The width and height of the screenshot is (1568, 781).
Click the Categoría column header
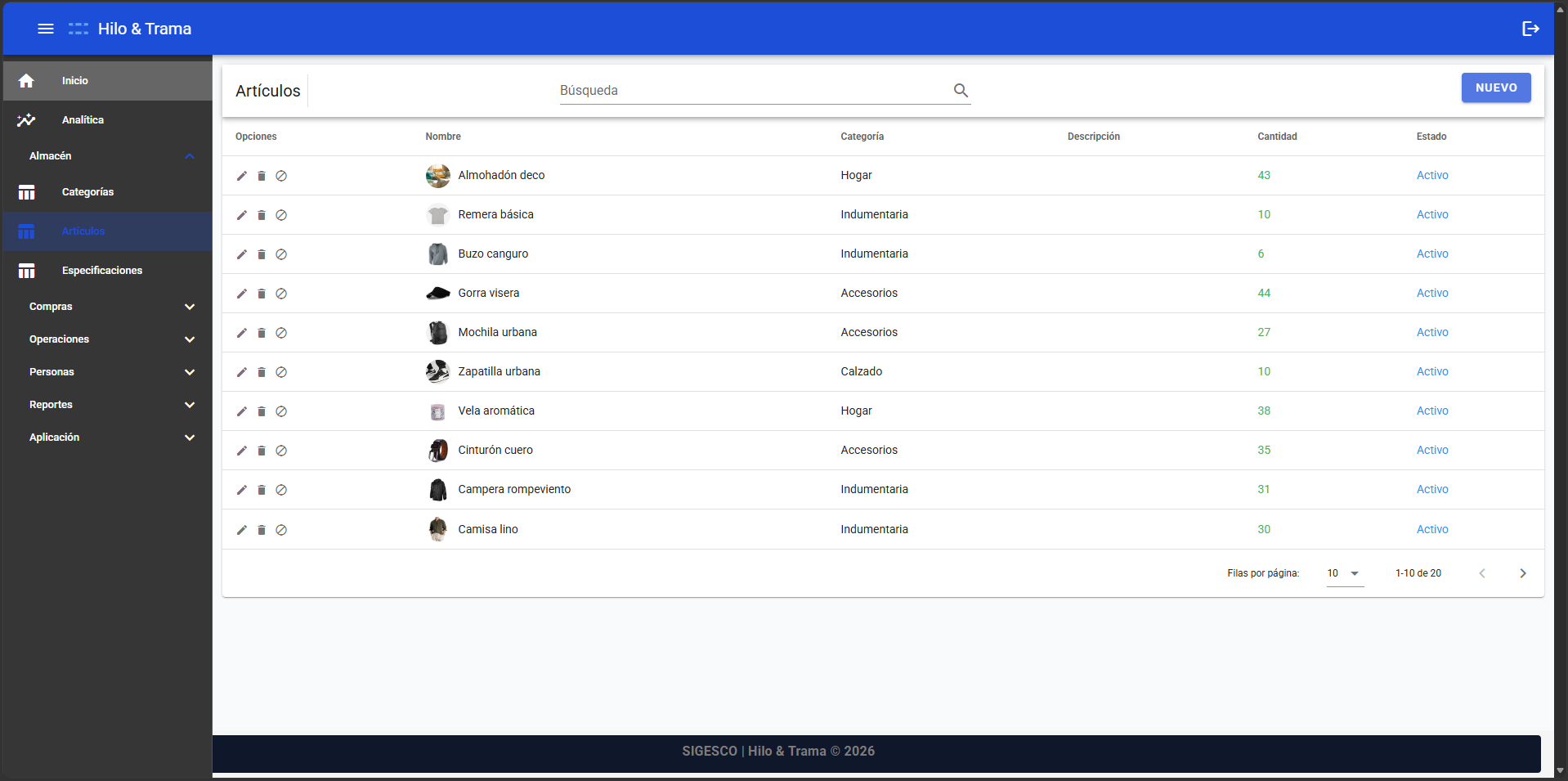862,137
